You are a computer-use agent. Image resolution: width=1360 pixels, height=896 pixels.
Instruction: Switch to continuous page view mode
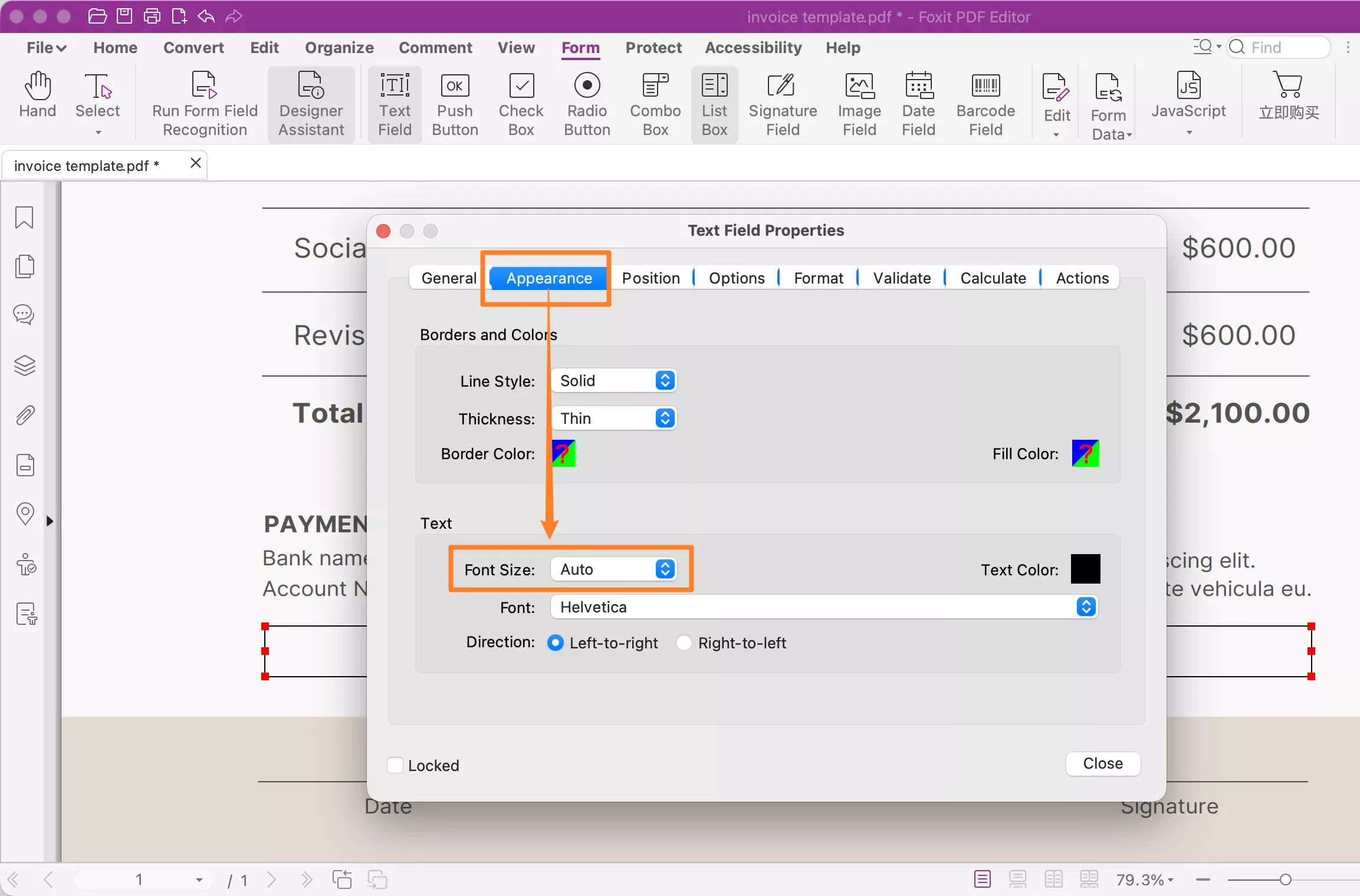point(1017,879)
